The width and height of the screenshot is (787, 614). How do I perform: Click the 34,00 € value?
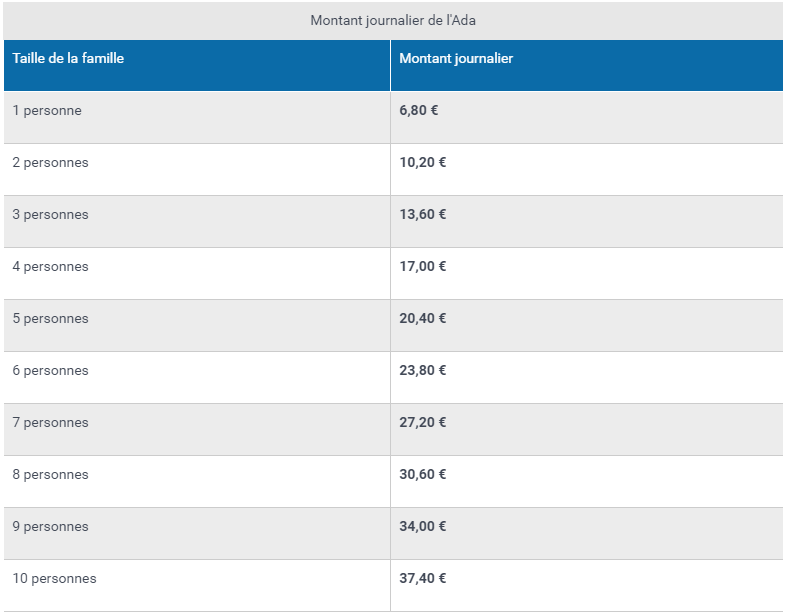tap(423, 526)
